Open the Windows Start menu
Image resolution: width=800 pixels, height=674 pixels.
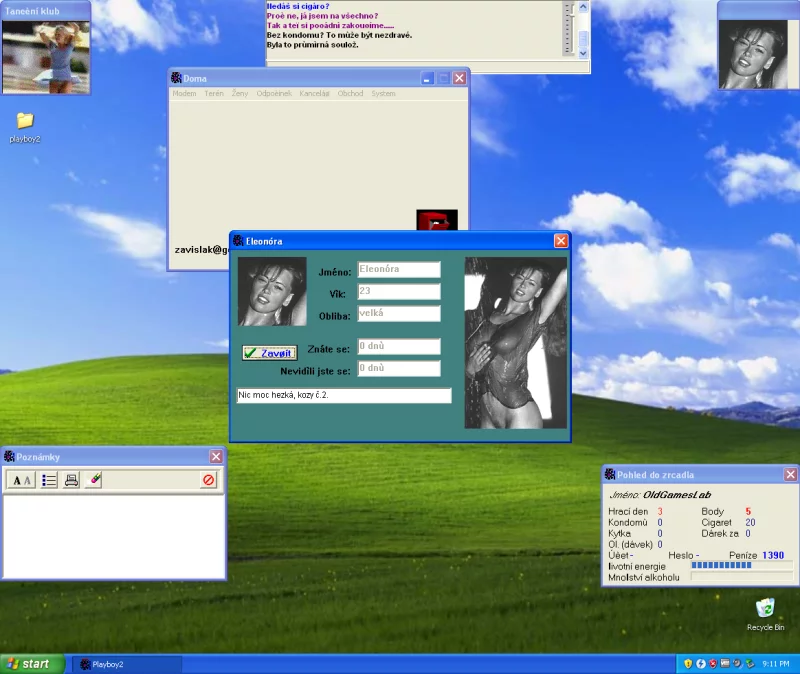pos(32,664)
